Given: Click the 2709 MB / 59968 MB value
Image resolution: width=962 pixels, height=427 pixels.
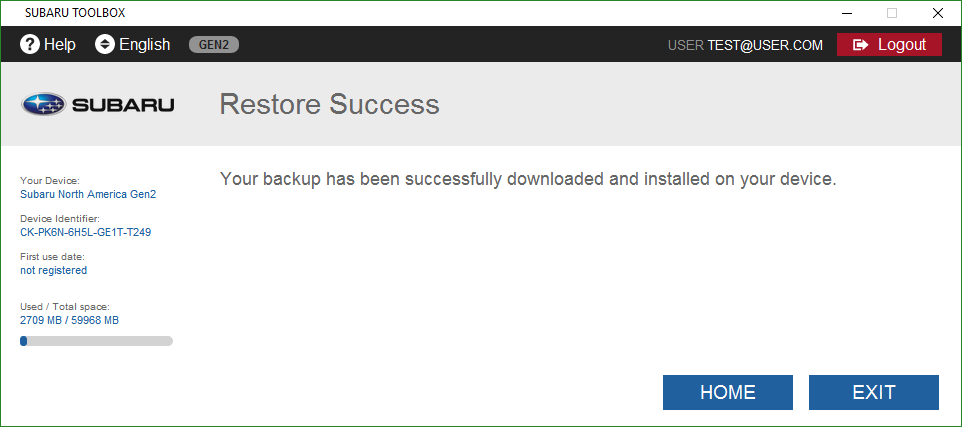Looking at the screenshot, I should [69, 320].
